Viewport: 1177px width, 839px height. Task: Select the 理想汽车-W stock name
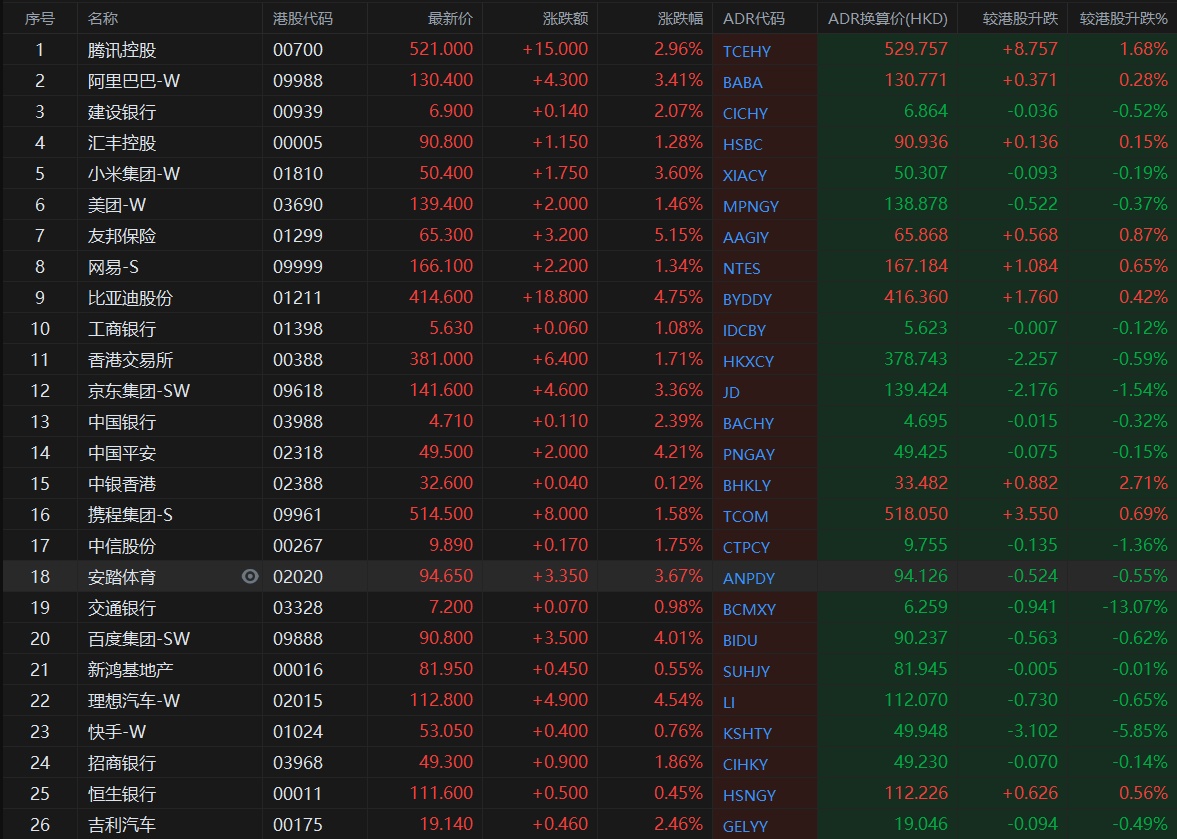pyautogui.click(x=134, y=700)
